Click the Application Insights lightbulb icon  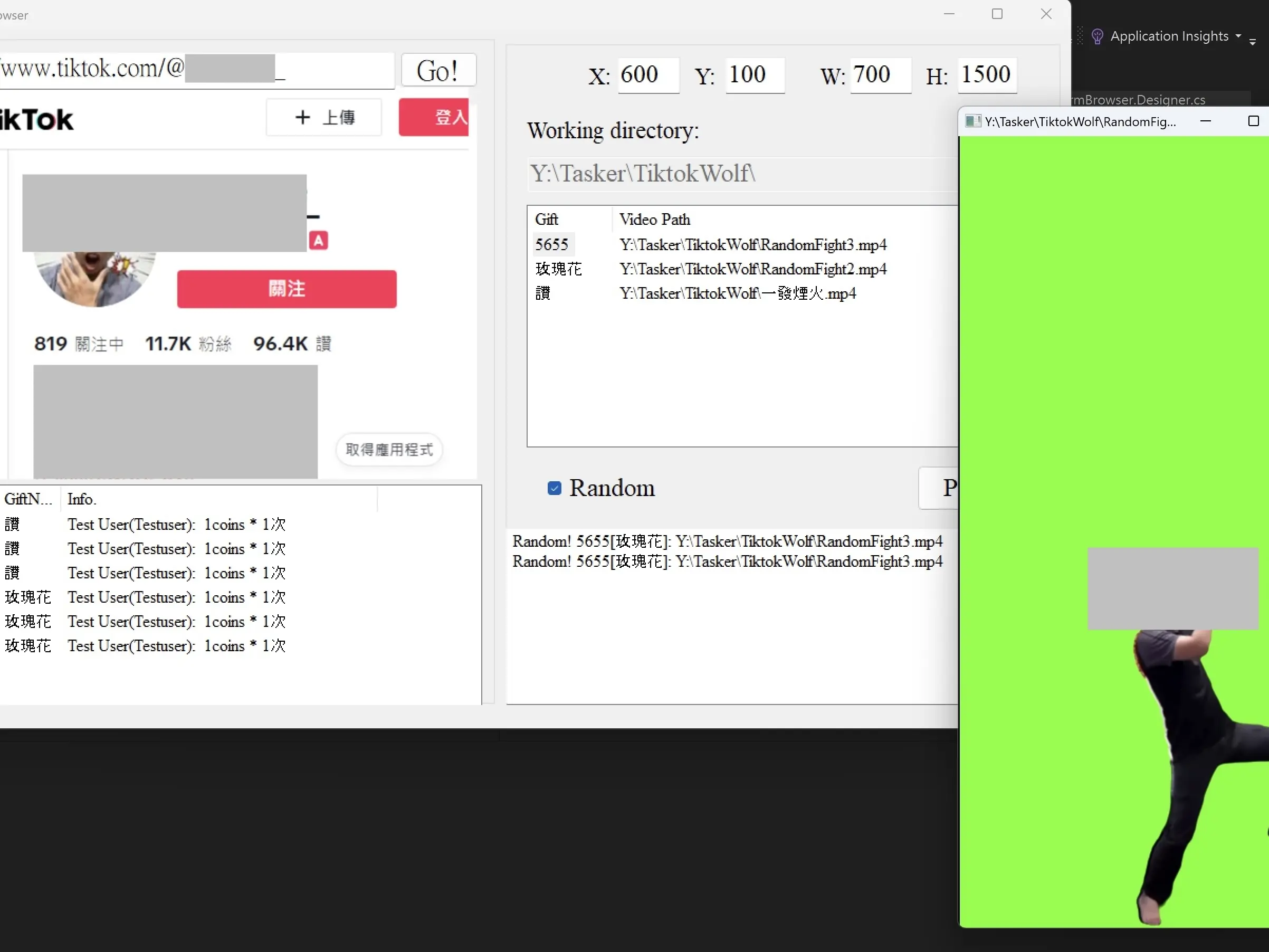(1097, 36)
